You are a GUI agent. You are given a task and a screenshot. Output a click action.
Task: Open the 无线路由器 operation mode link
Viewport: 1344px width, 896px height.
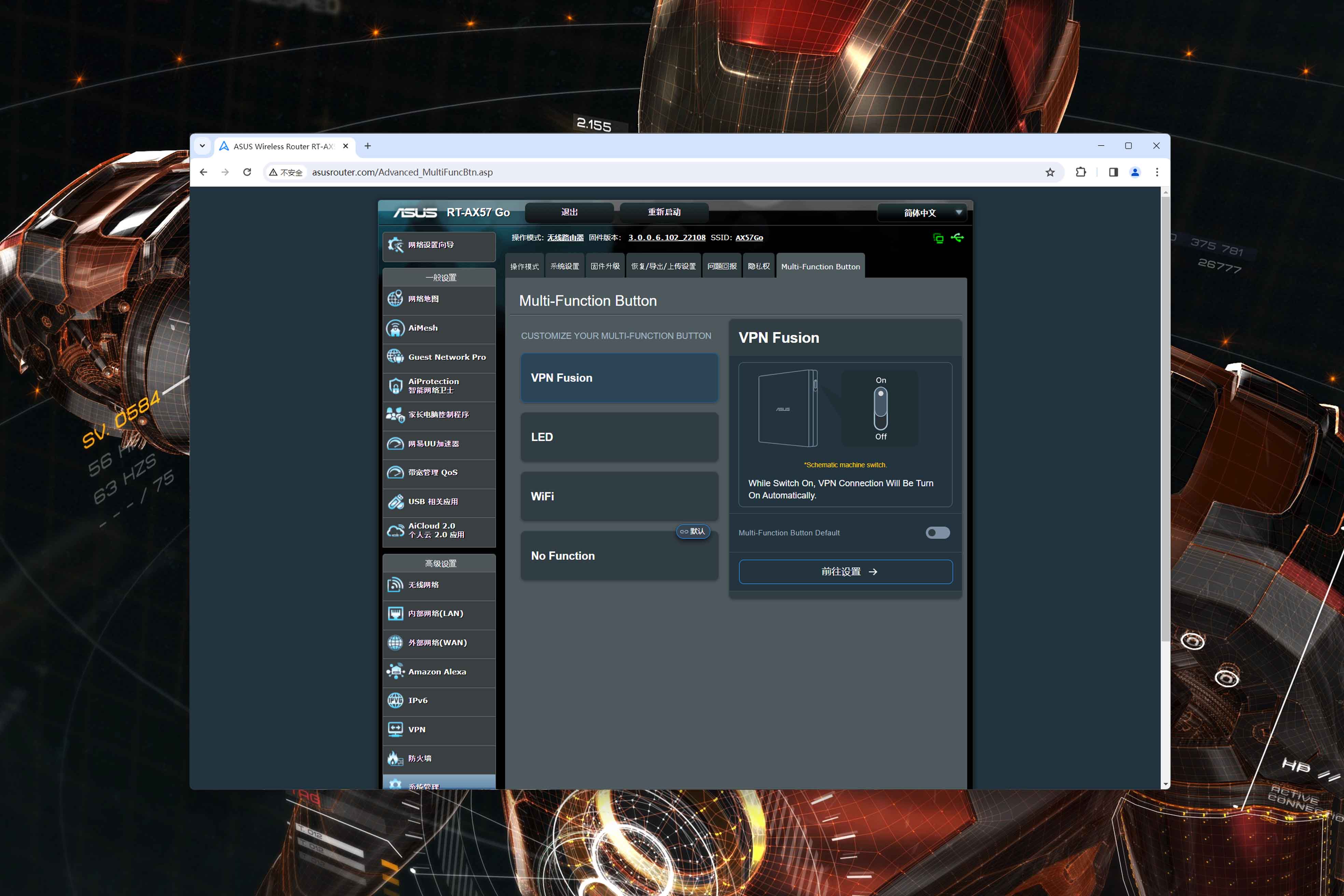point(565,238)
